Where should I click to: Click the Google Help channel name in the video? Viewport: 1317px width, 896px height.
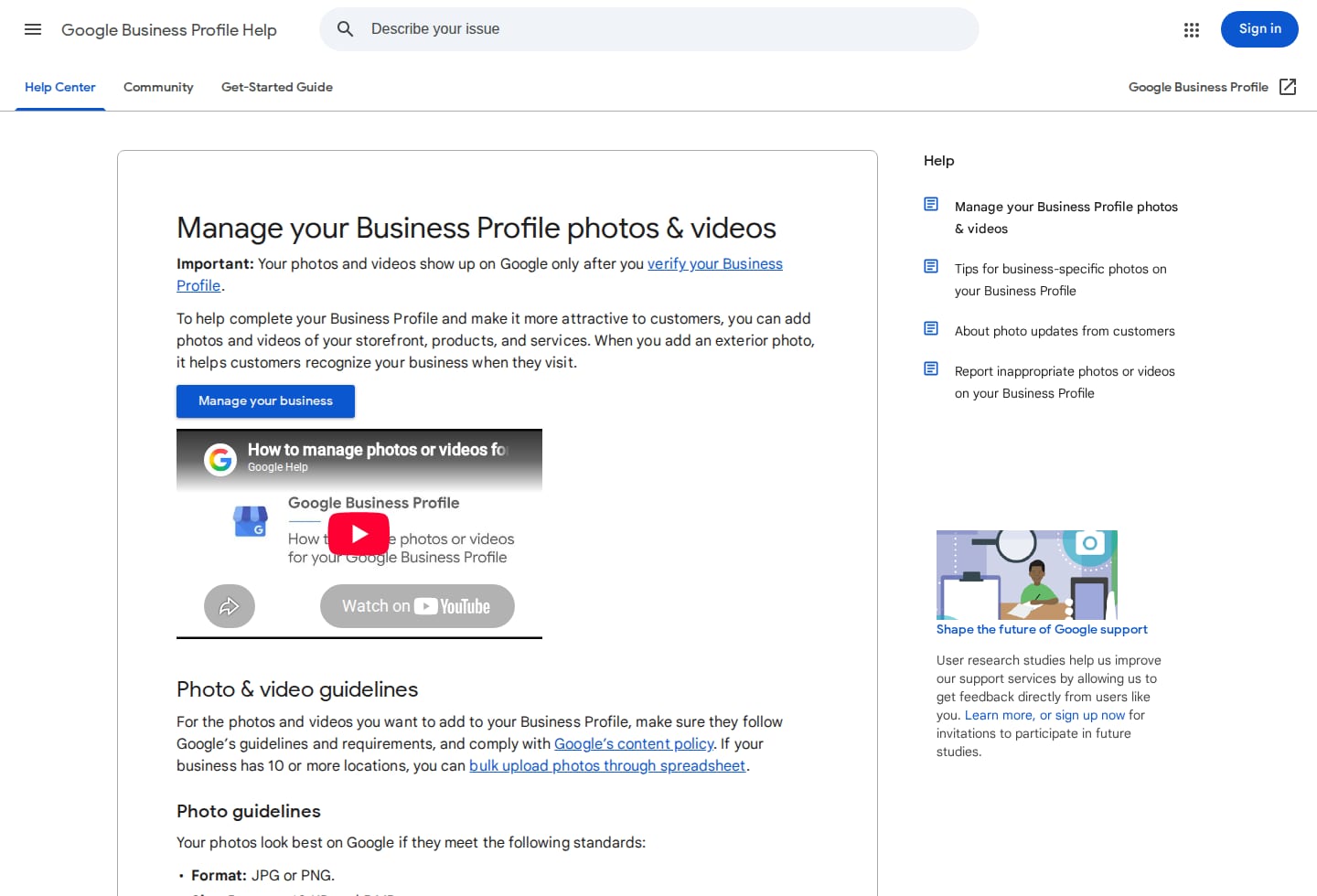(278, 467)
